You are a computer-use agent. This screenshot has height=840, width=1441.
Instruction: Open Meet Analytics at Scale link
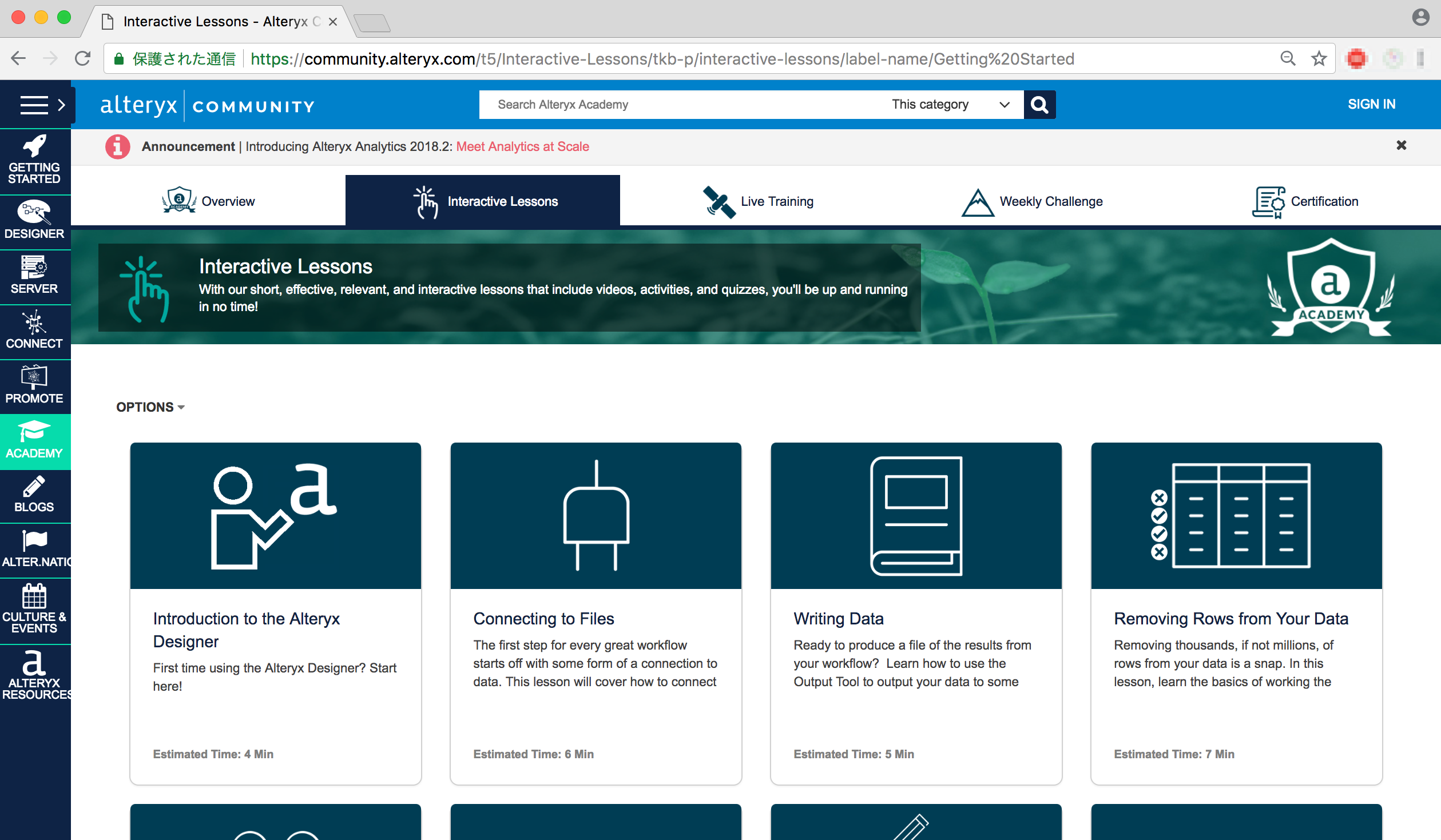(x=522, y=147)
